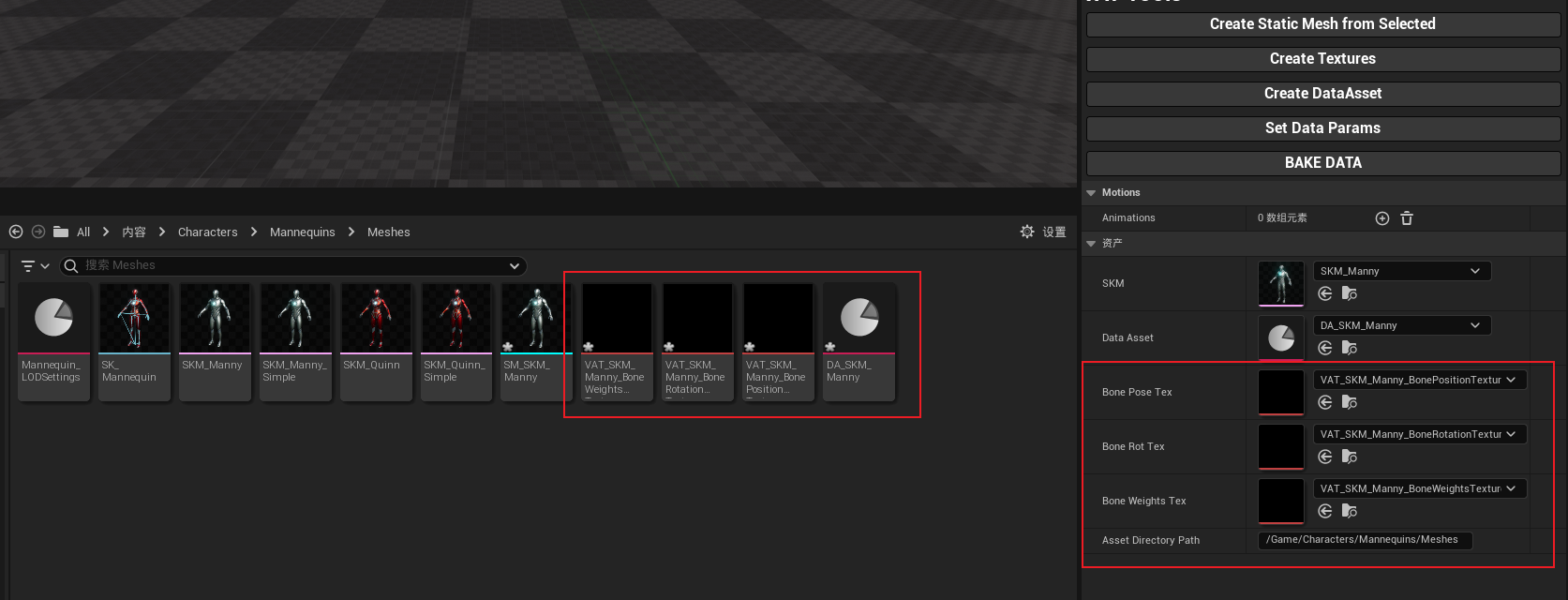Navigate to Mannequins in breadcrumb path
1568x600 pixels.
pos(302,232)
